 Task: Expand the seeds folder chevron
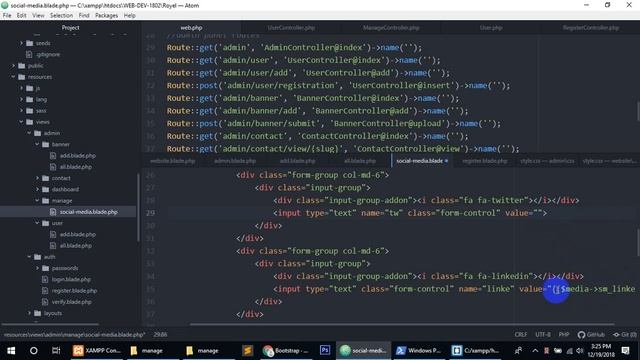[x=21, y=43]
